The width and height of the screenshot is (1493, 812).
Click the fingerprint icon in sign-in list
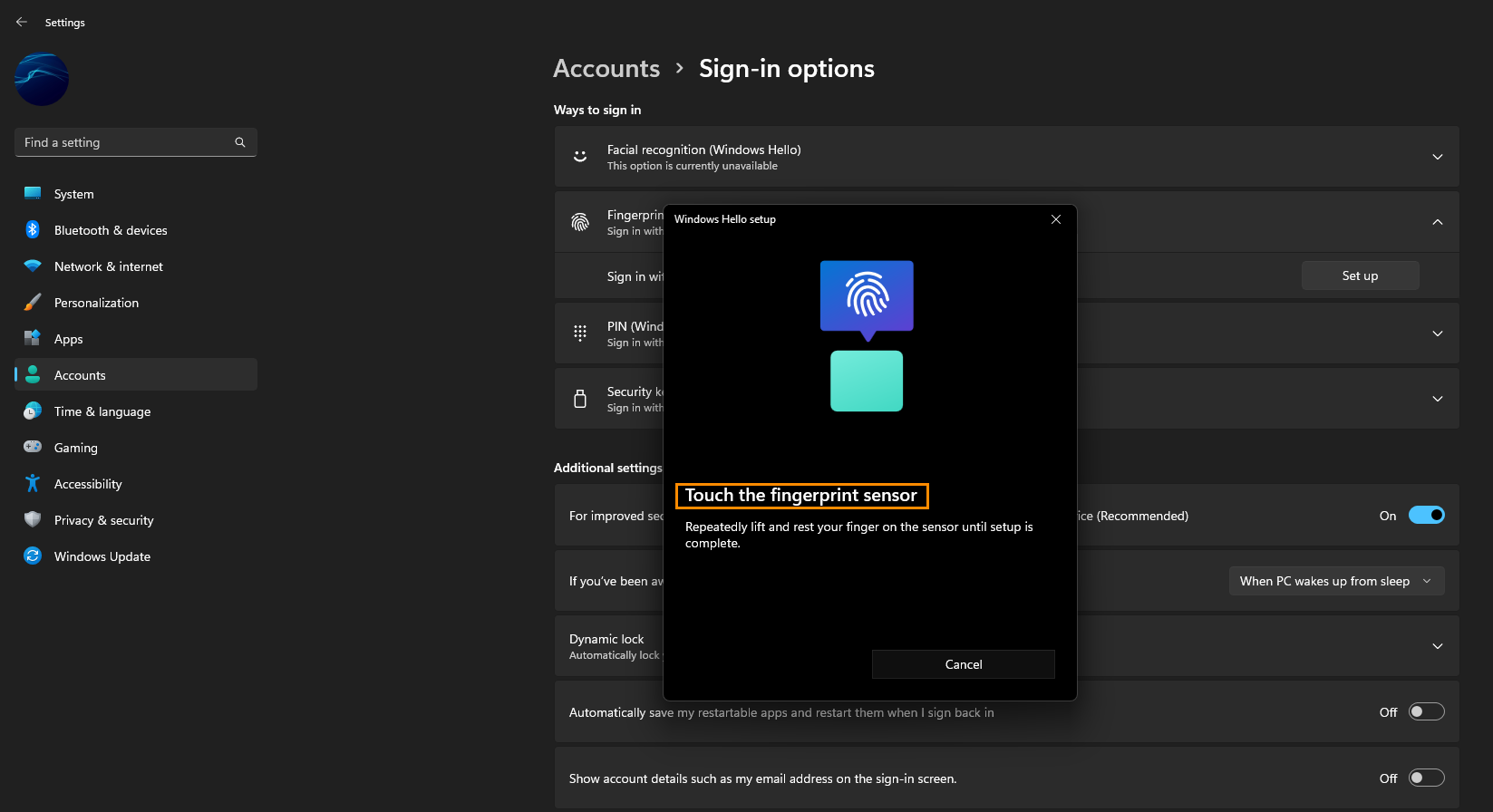coord(580,222)
